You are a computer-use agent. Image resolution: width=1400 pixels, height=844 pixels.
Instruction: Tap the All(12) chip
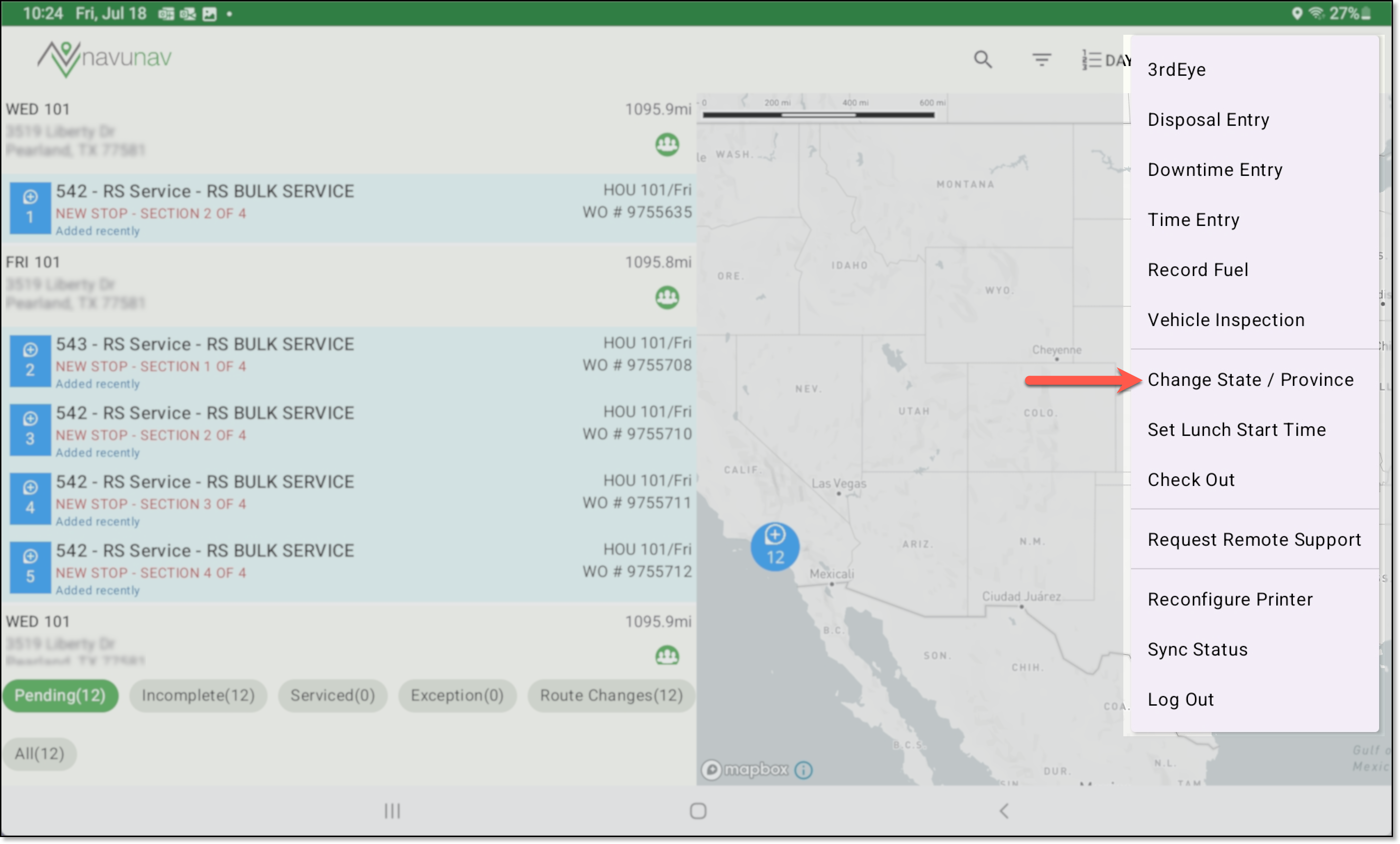[x=39, y=754]
